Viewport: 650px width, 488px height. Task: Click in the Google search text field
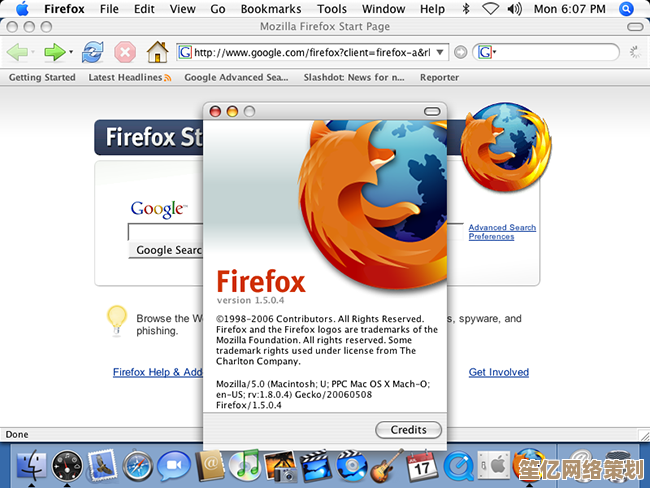coord(166,232)
